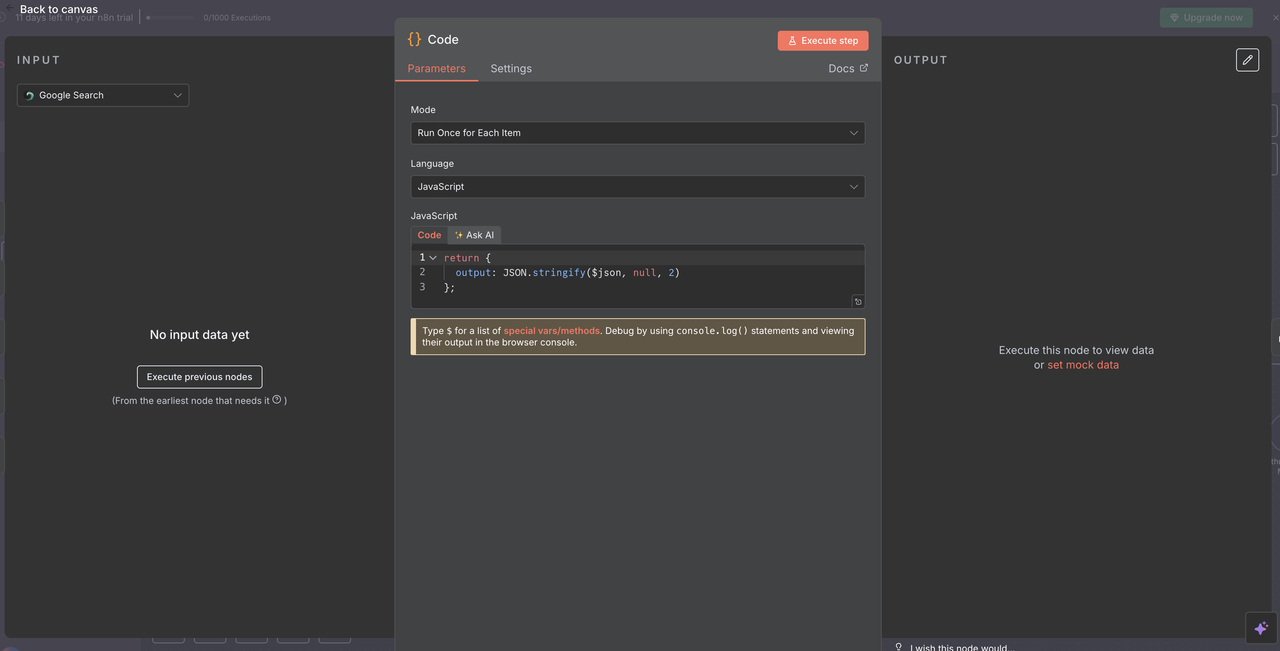The width and height of the screenshot is (1280, 651).
Task: Click the code editor expand icon
Action: point(858,301)
